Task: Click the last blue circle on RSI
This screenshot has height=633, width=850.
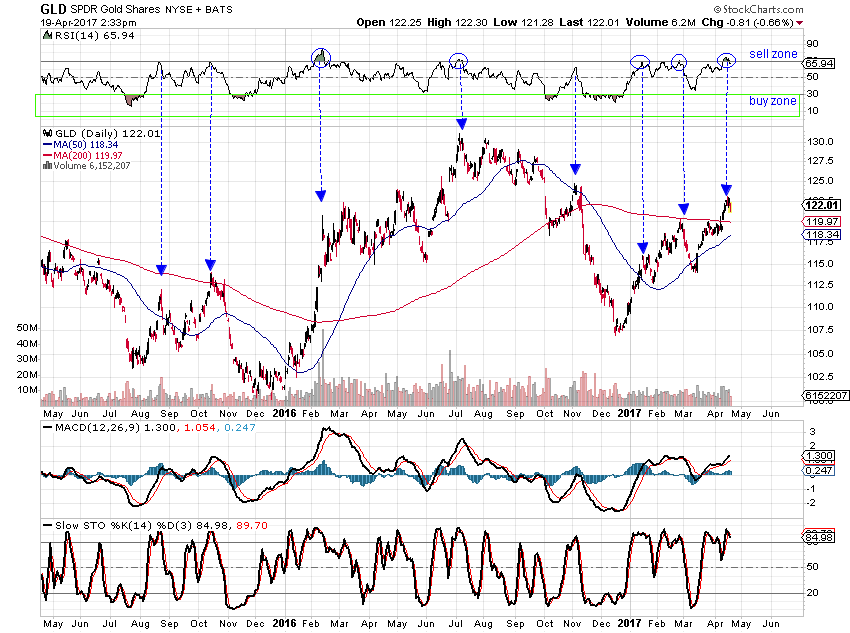Action: (x=727, y=61)
